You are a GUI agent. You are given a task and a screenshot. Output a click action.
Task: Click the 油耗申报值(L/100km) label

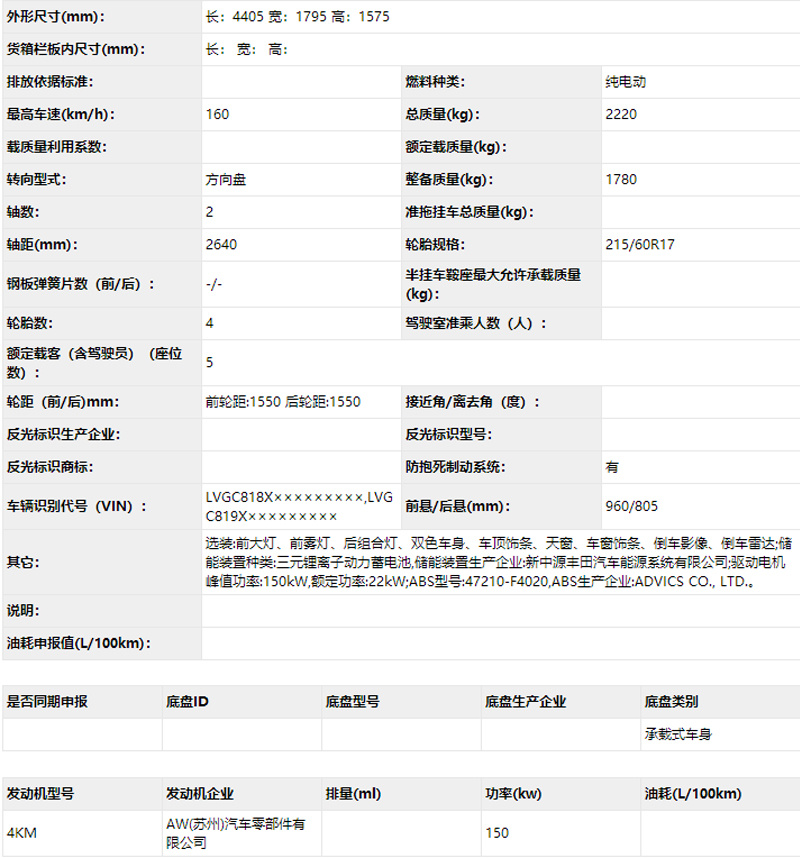[78, 643]
